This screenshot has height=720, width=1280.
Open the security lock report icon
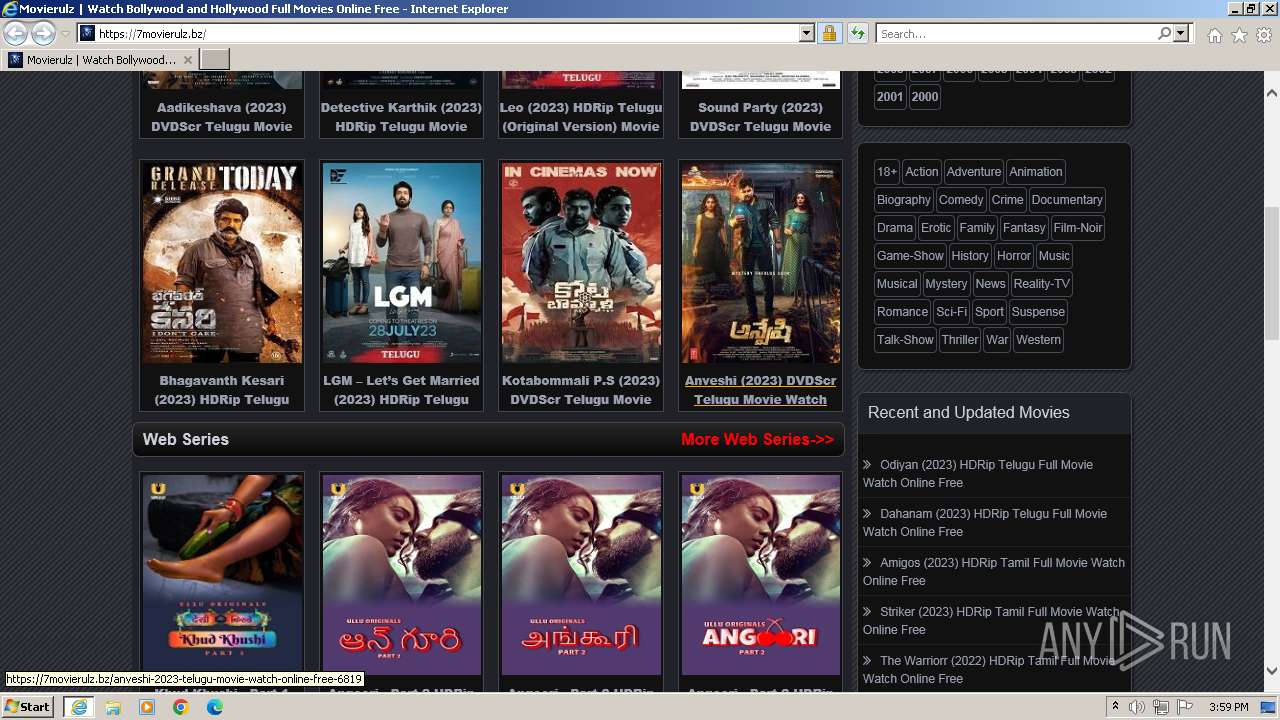click(829, 34)
